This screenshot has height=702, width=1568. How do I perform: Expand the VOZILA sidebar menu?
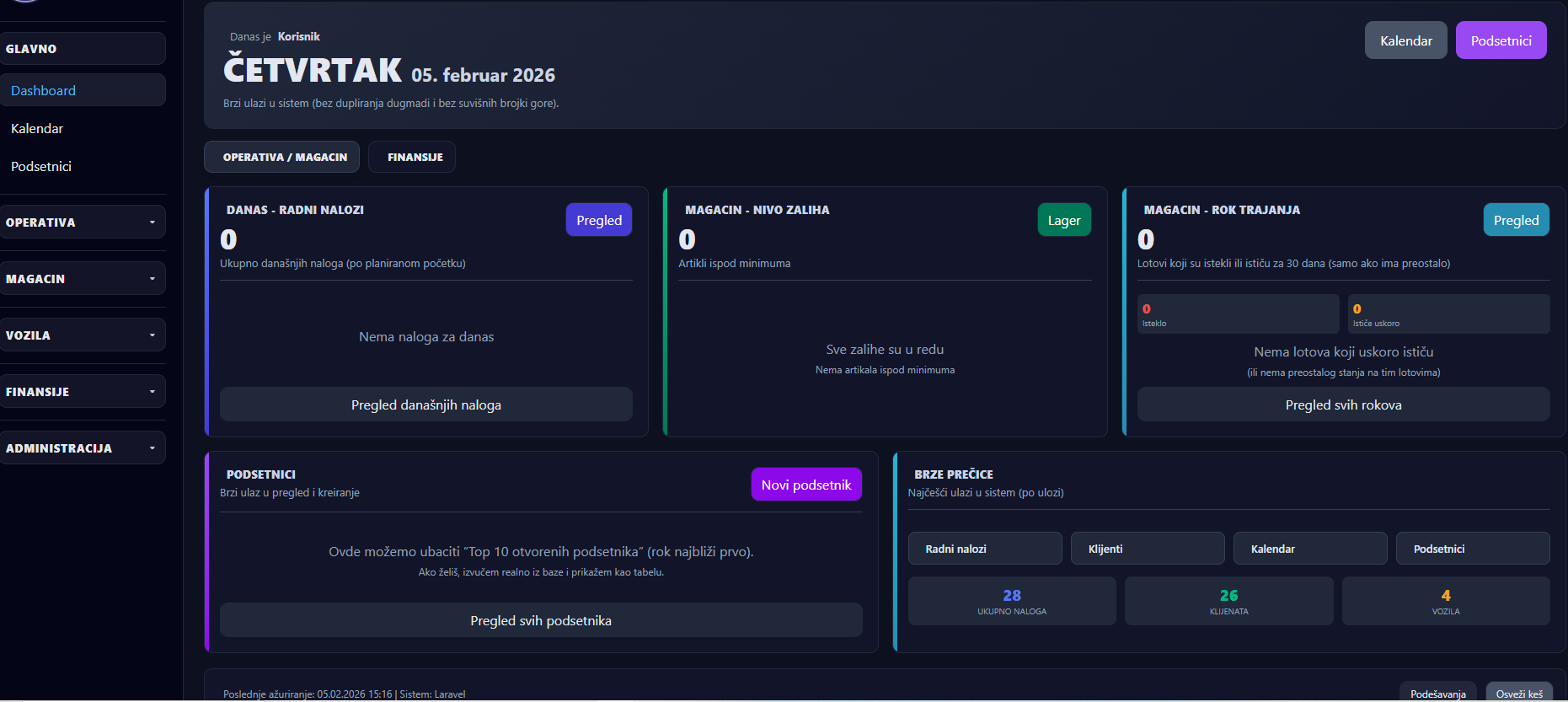pos(83,335)
